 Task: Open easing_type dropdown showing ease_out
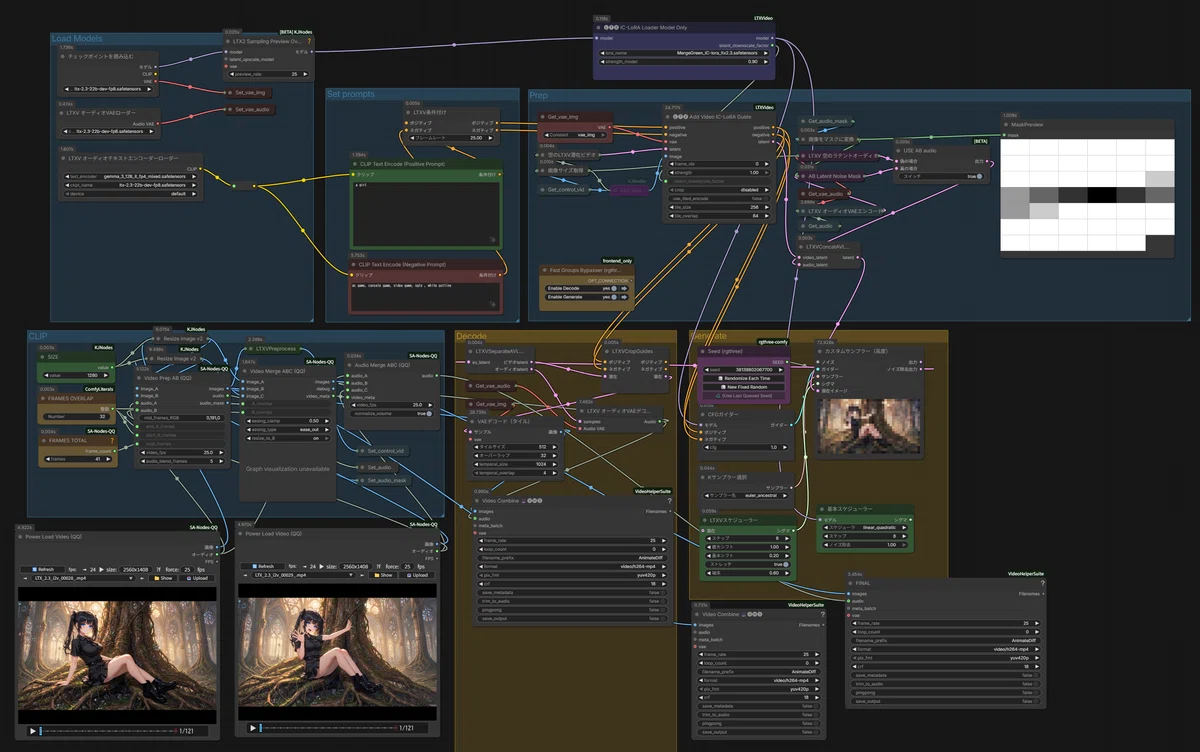point(287,430)
